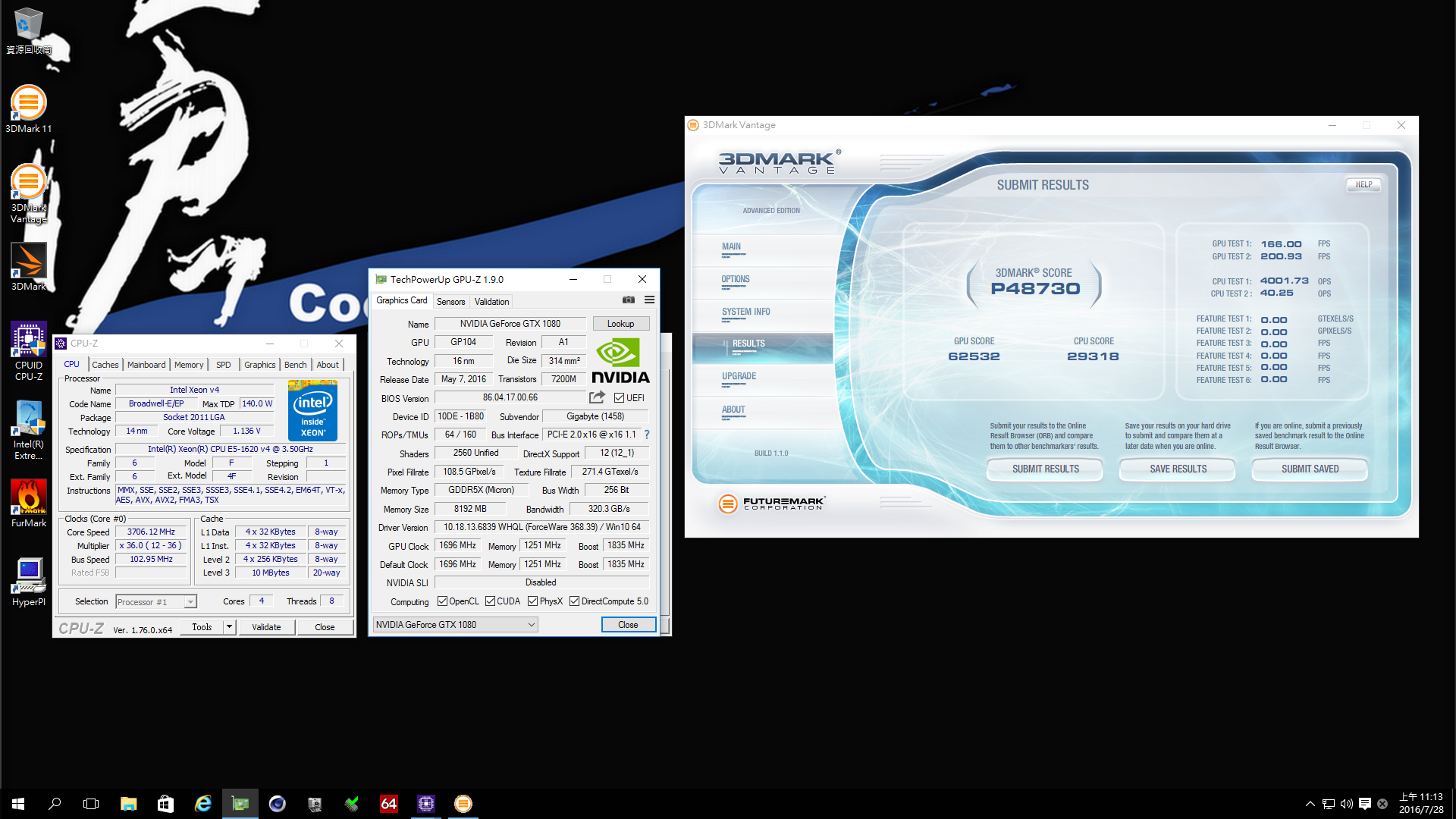This screenshot has height=819, width=1456.
Task: Open CPUID CPU-Z desktop shortcut
Action: 29,350
